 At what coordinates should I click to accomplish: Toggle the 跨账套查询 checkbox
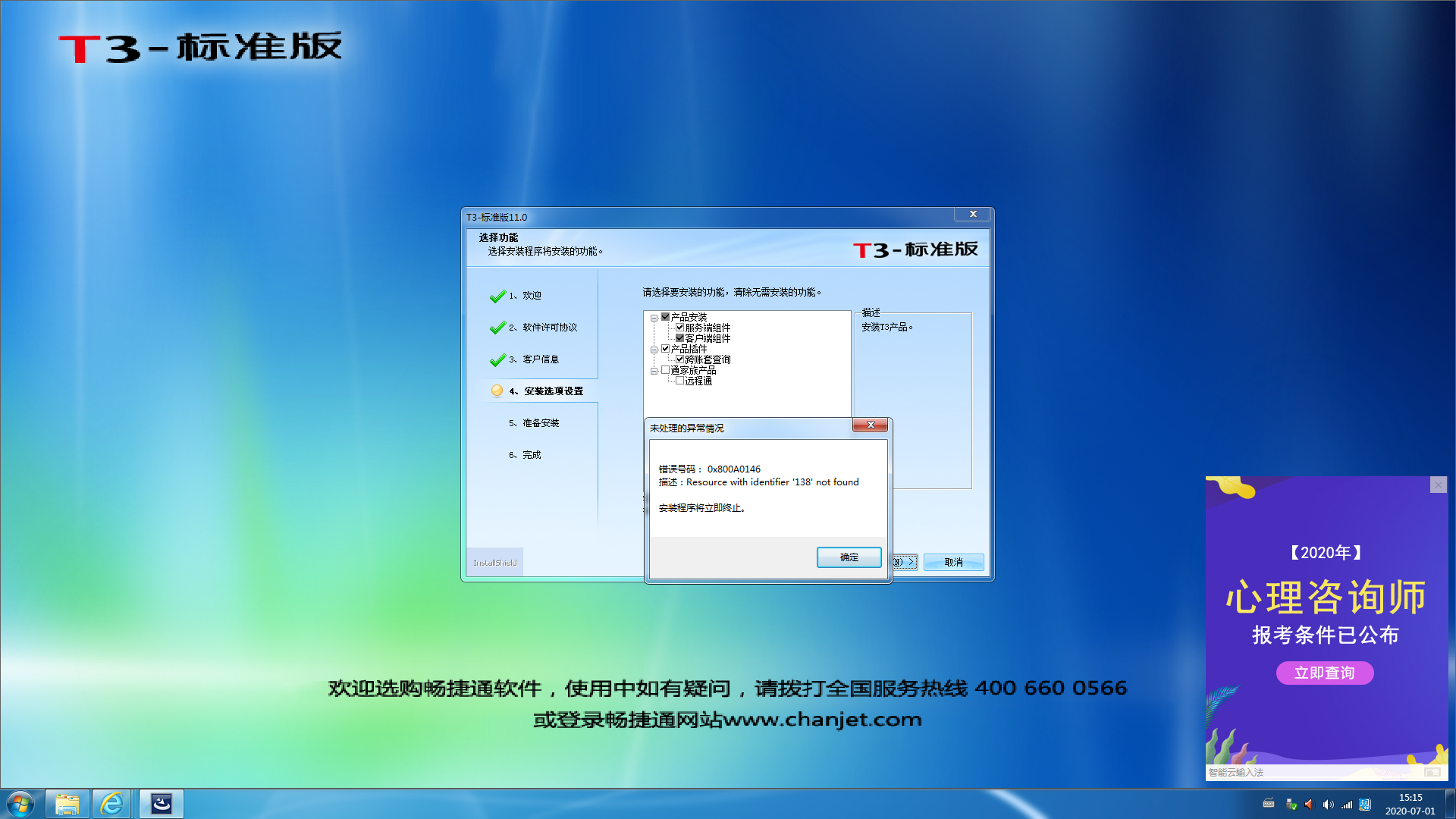[x=679, y=359]
